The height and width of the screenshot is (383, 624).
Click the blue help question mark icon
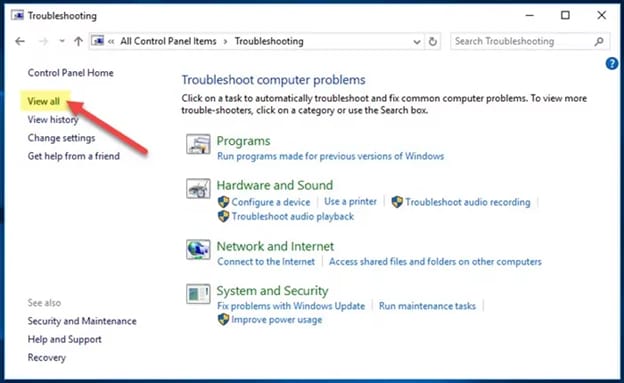tap(612, 63)
